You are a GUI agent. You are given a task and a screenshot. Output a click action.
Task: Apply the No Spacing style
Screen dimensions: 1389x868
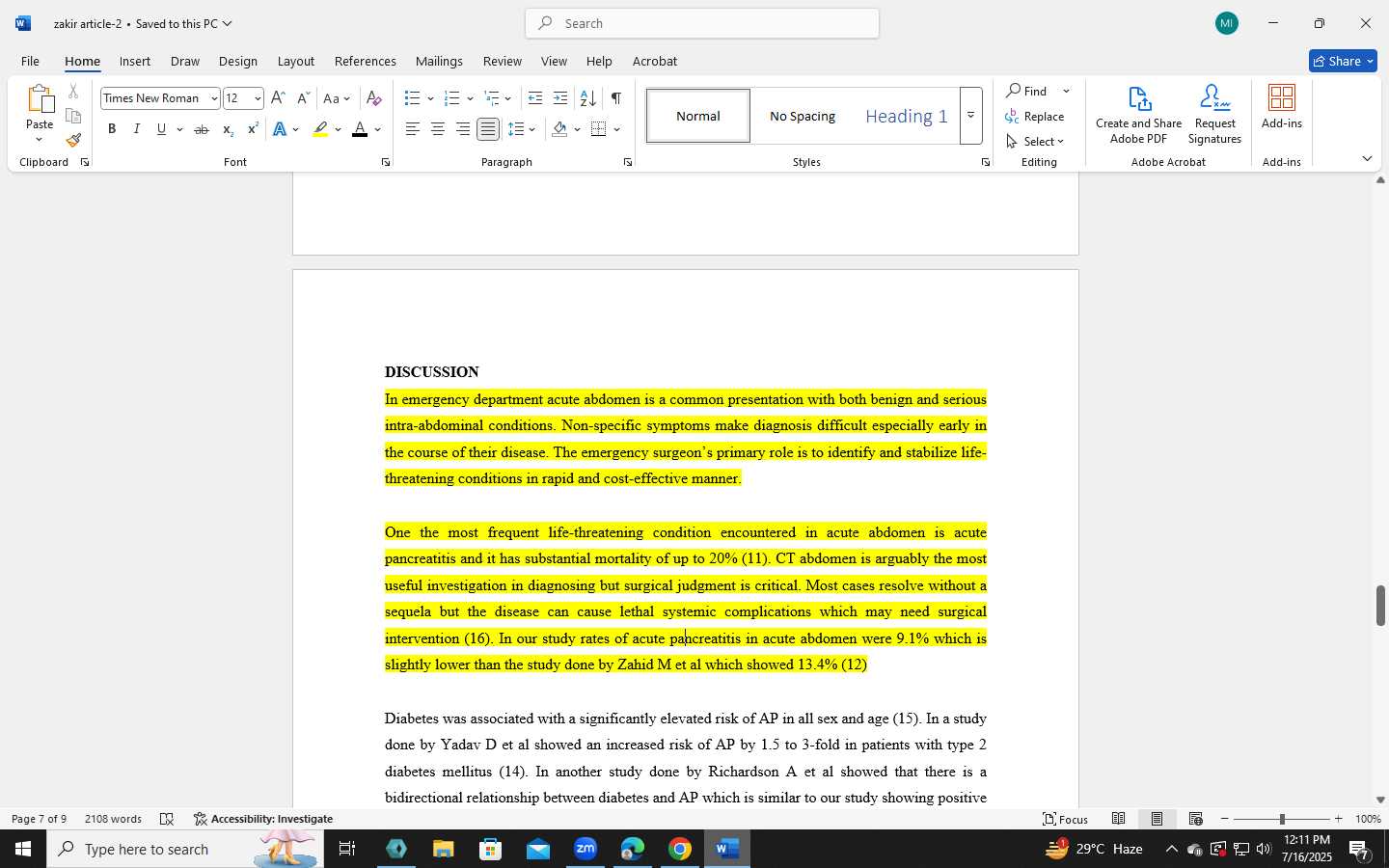[803, 116]
